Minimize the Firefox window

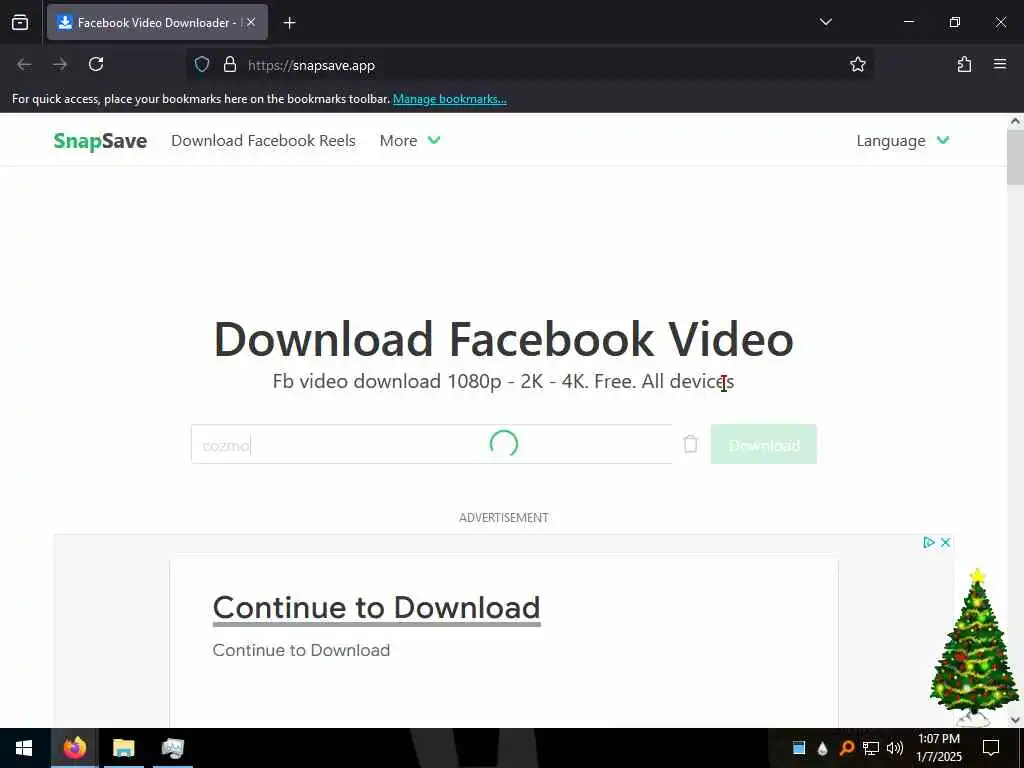click(x=908, y=22)
